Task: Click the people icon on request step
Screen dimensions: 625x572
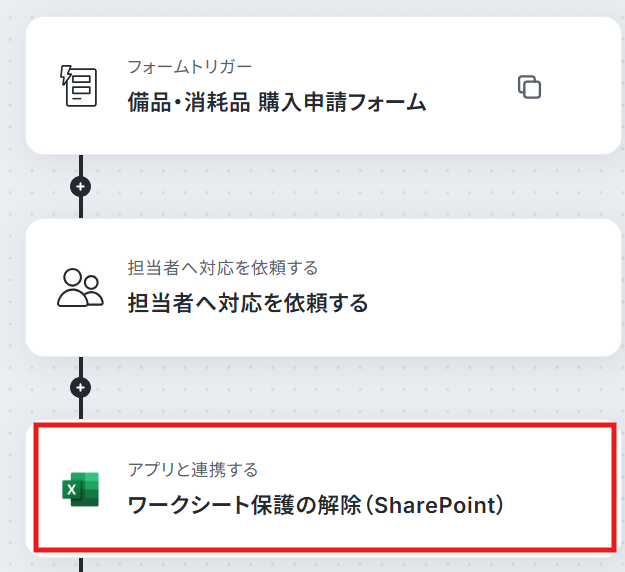Action: point(80,288)
